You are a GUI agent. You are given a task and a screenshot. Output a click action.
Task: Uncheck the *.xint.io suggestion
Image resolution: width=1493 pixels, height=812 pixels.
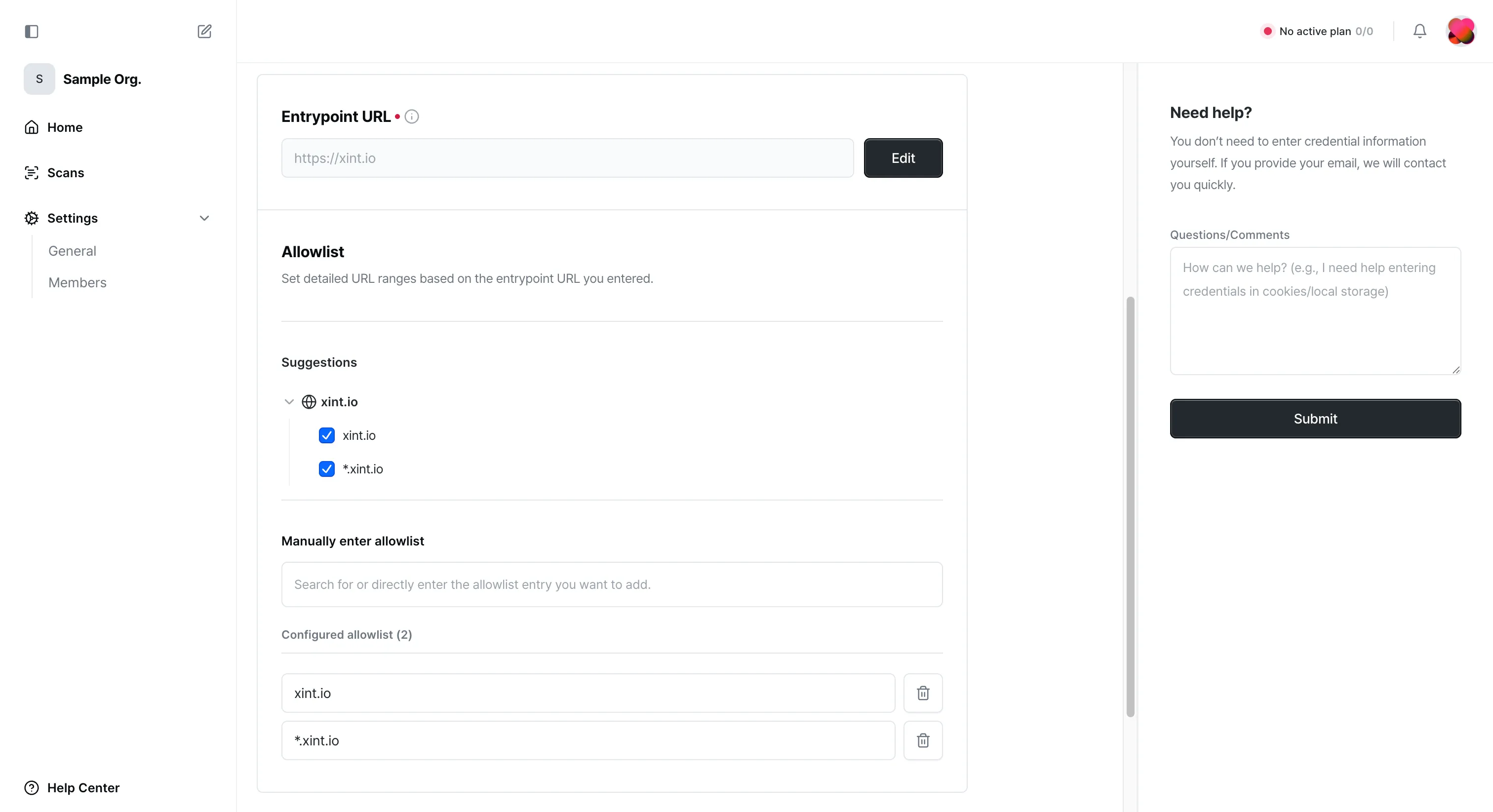(x=326, y=469)
